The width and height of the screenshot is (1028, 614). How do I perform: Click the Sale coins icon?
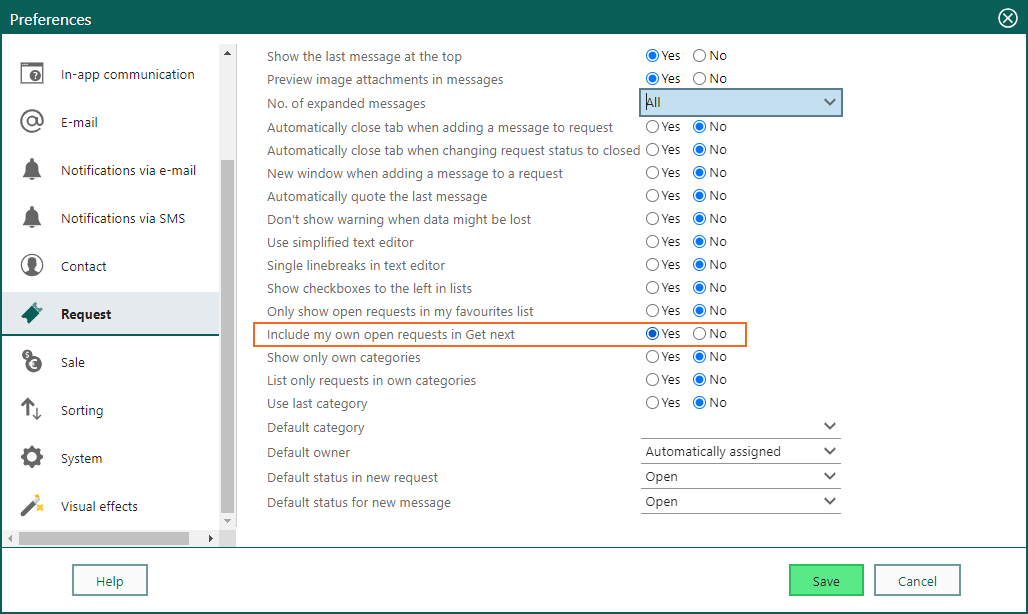coord(31,361)
